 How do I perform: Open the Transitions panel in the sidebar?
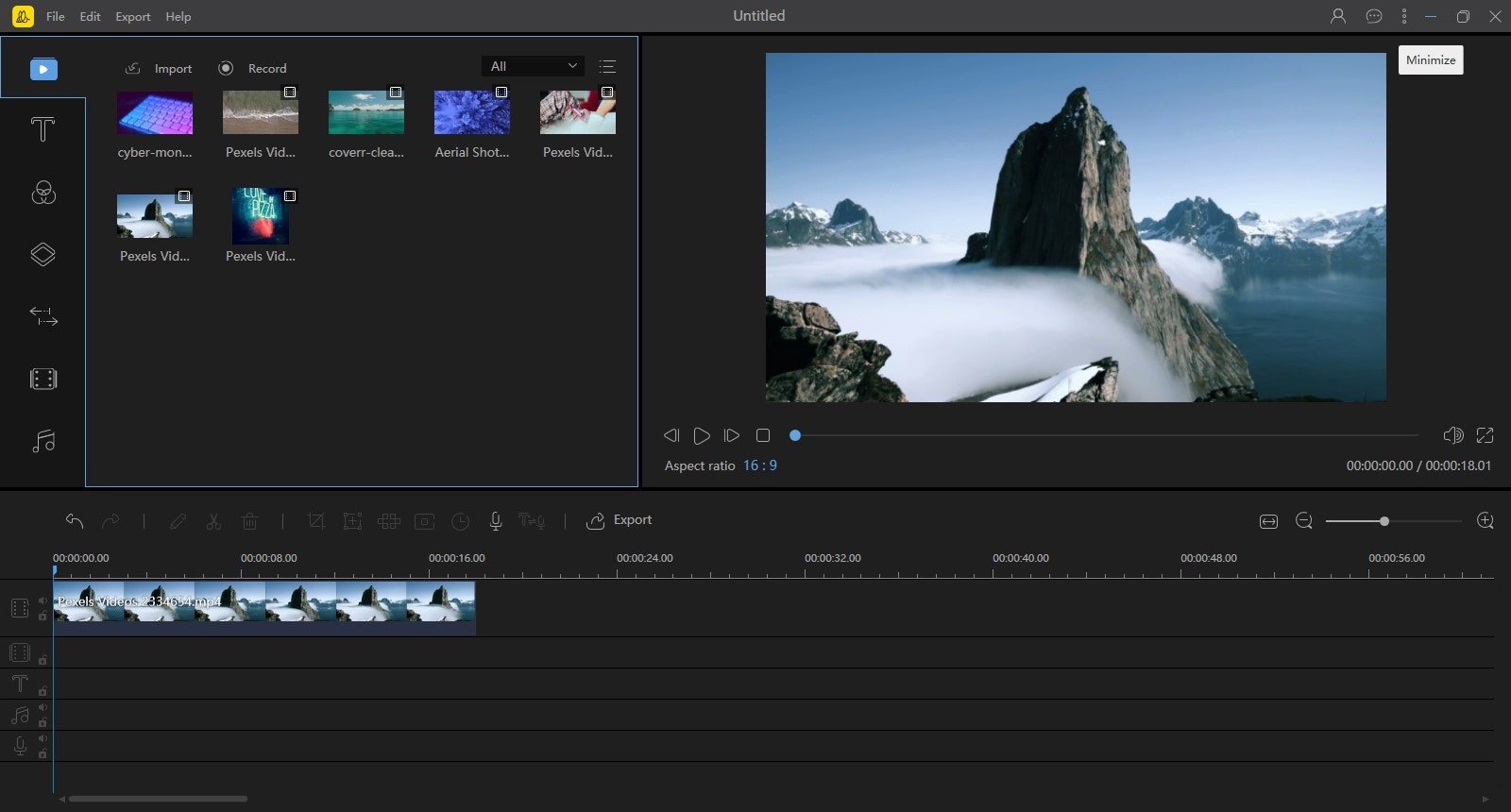point(42,315)
